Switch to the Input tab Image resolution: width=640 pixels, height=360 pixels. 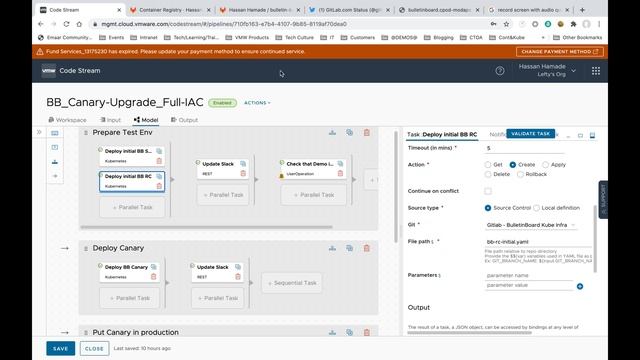(x=110, y=120)
